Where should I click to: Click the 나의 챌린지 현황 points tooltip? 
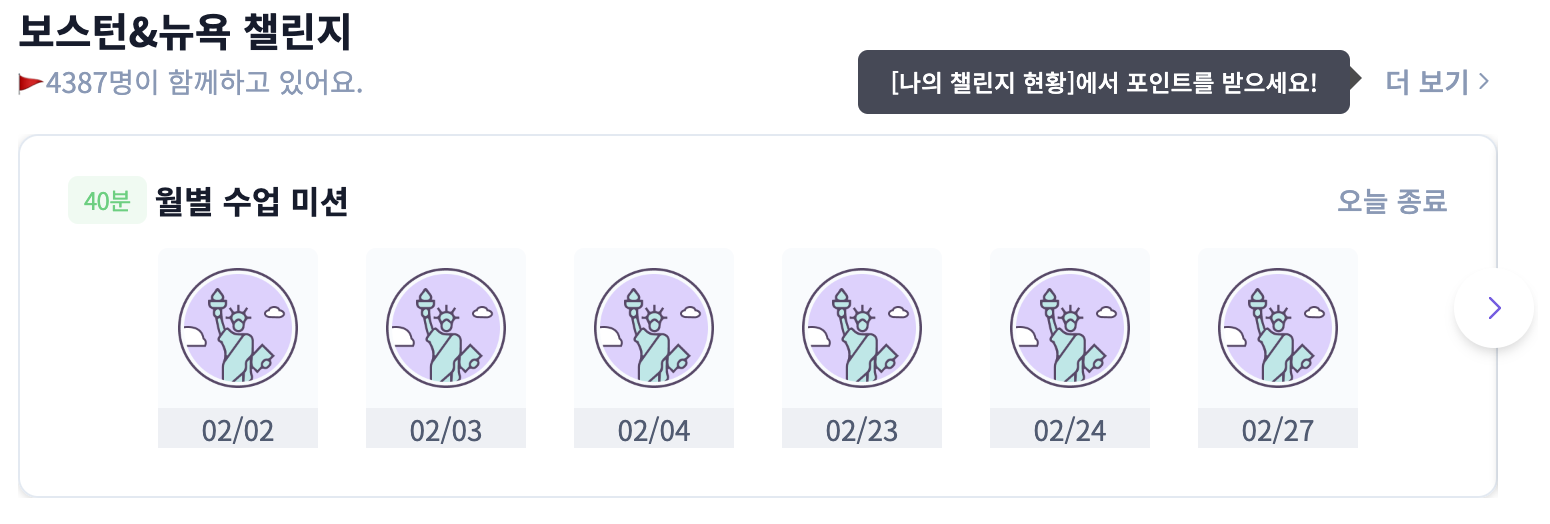[1104, 82]
